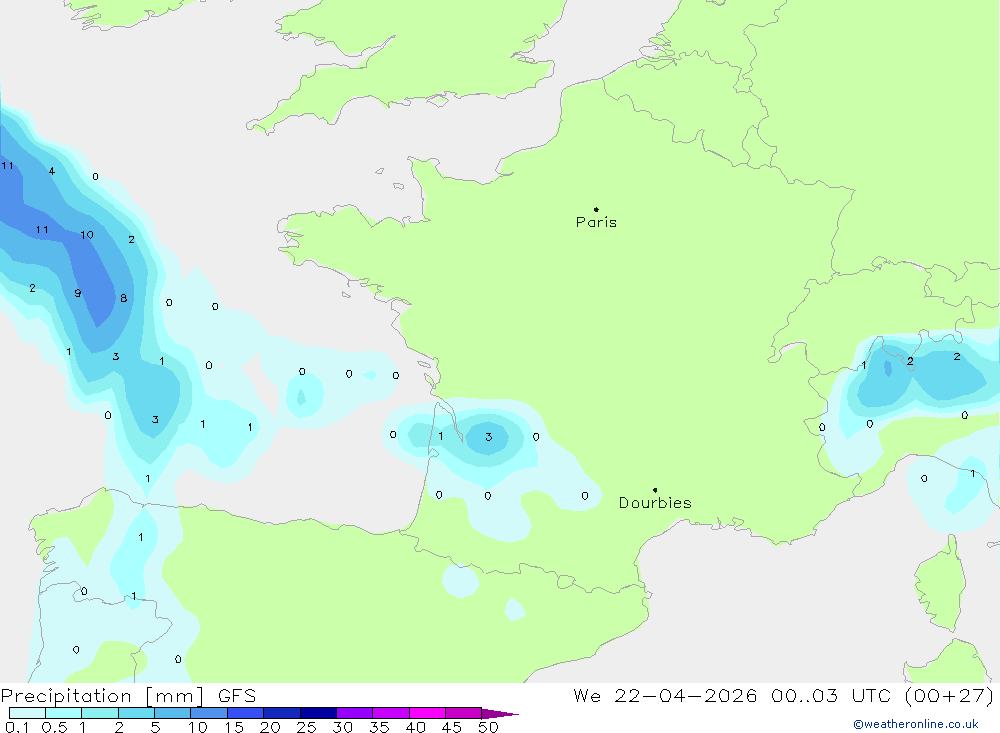
Task: Click the legend label '0.5'
Action: (x=54, y=727)
